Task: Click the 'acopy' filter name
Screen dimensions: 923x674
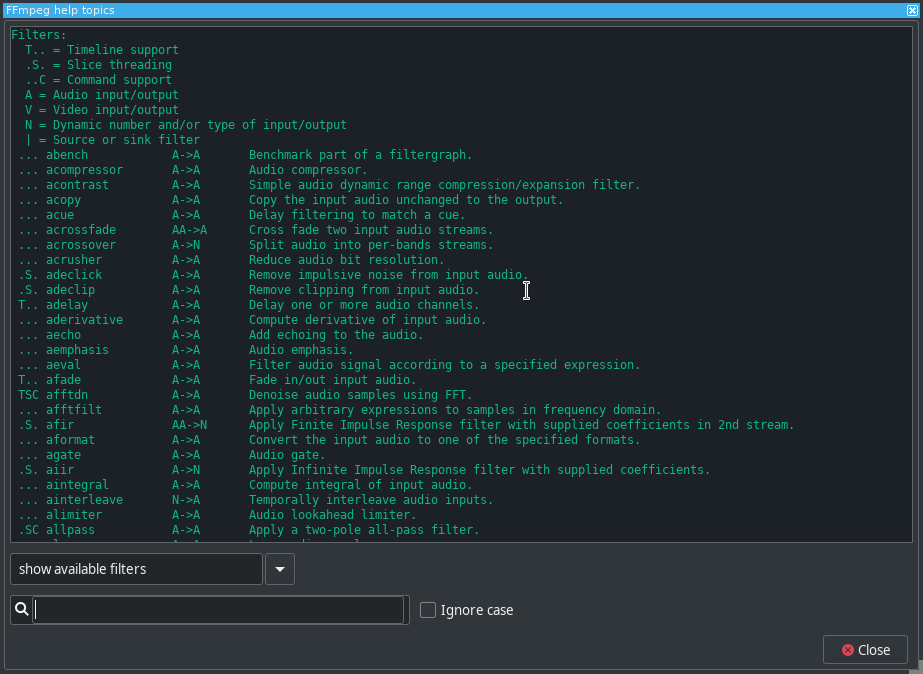Action: [x=64, y=200]
